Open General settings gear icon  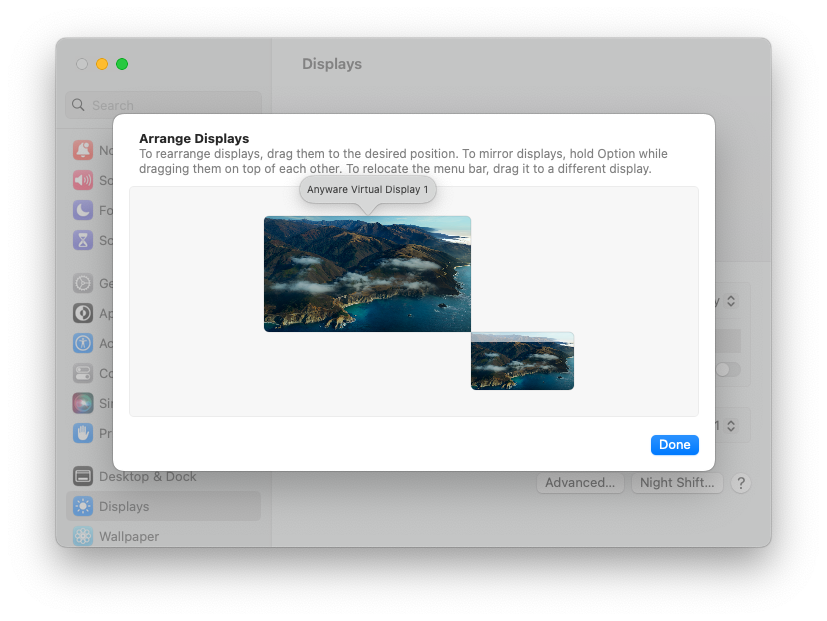83,283
